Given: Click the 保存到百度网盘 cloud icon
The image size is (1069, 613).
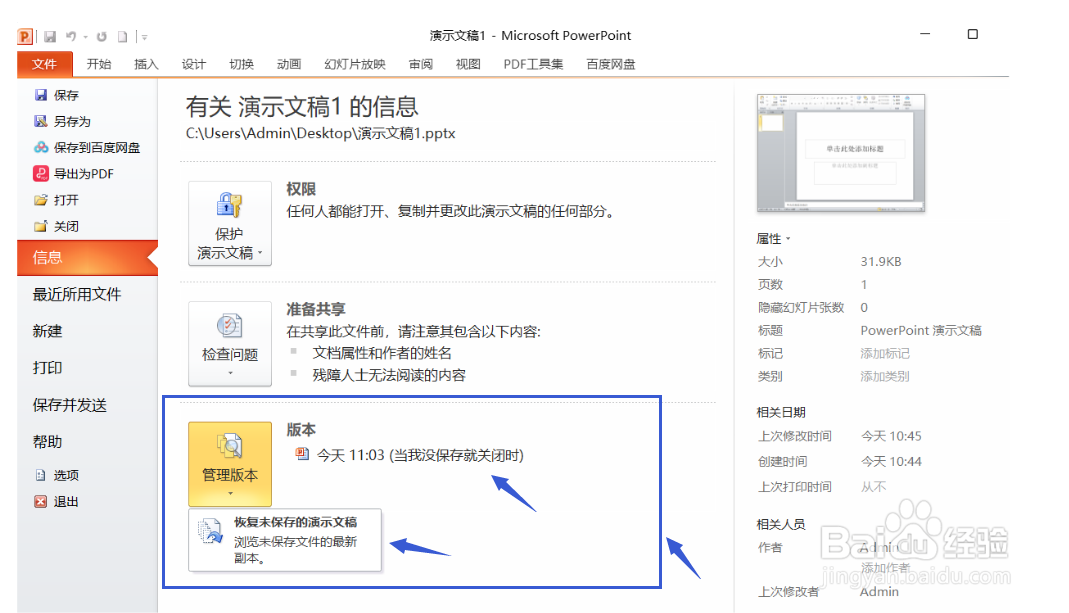Looking at the screenshot, I should [41, 147].
